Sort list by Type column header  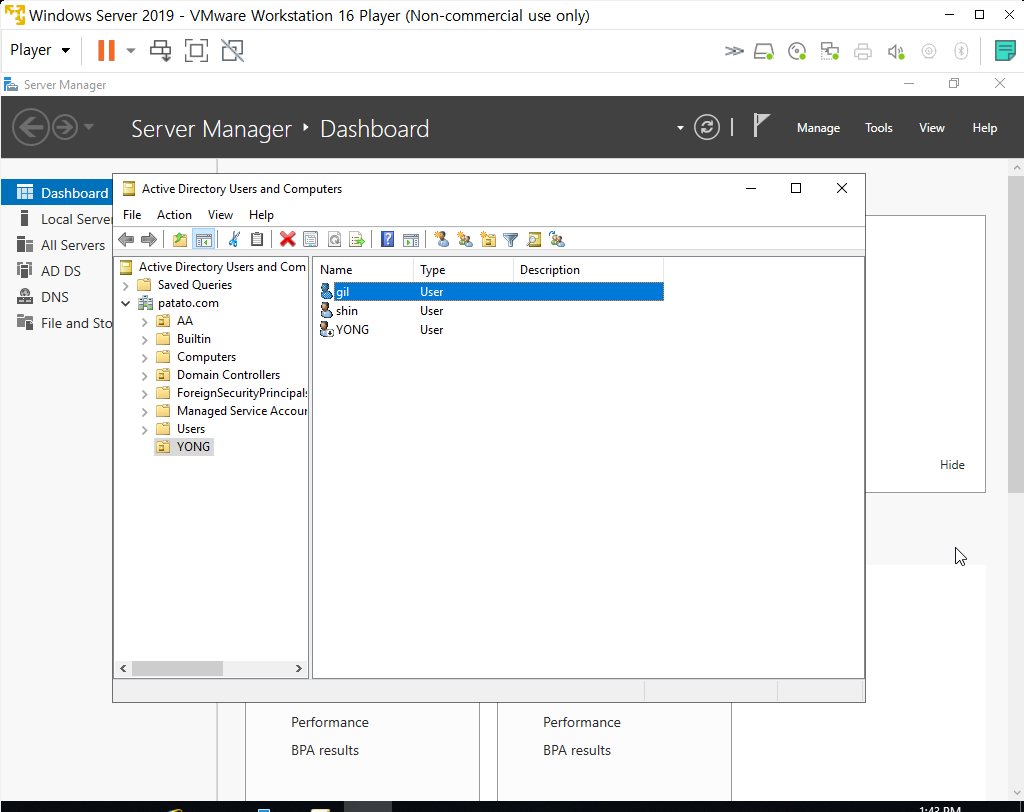pos(463,270)
